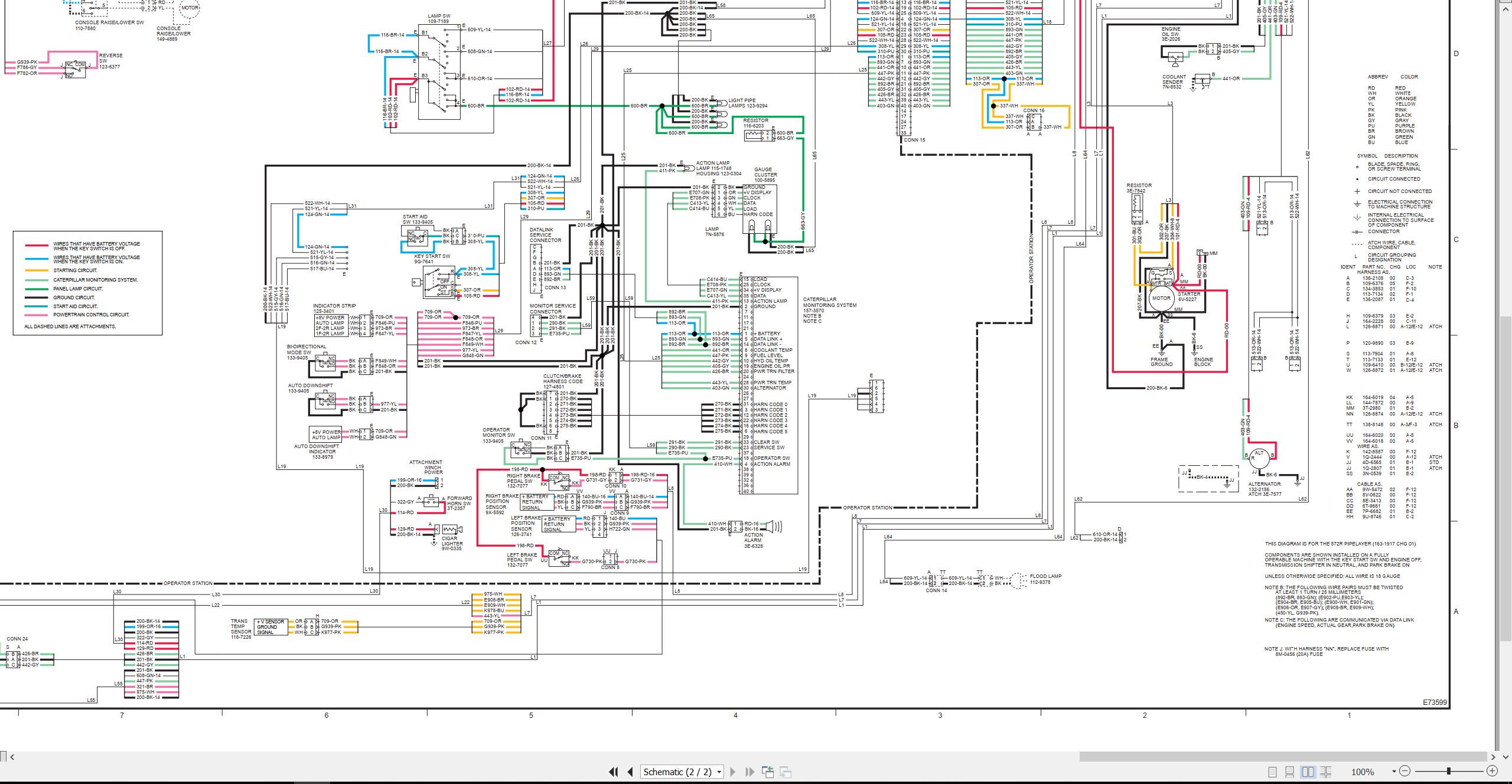Image resolution: width=1512 pixels, height=784 pixels.
Task: Click the Start Aid SW 133-9405 label
Action: [x=418, y=220]
